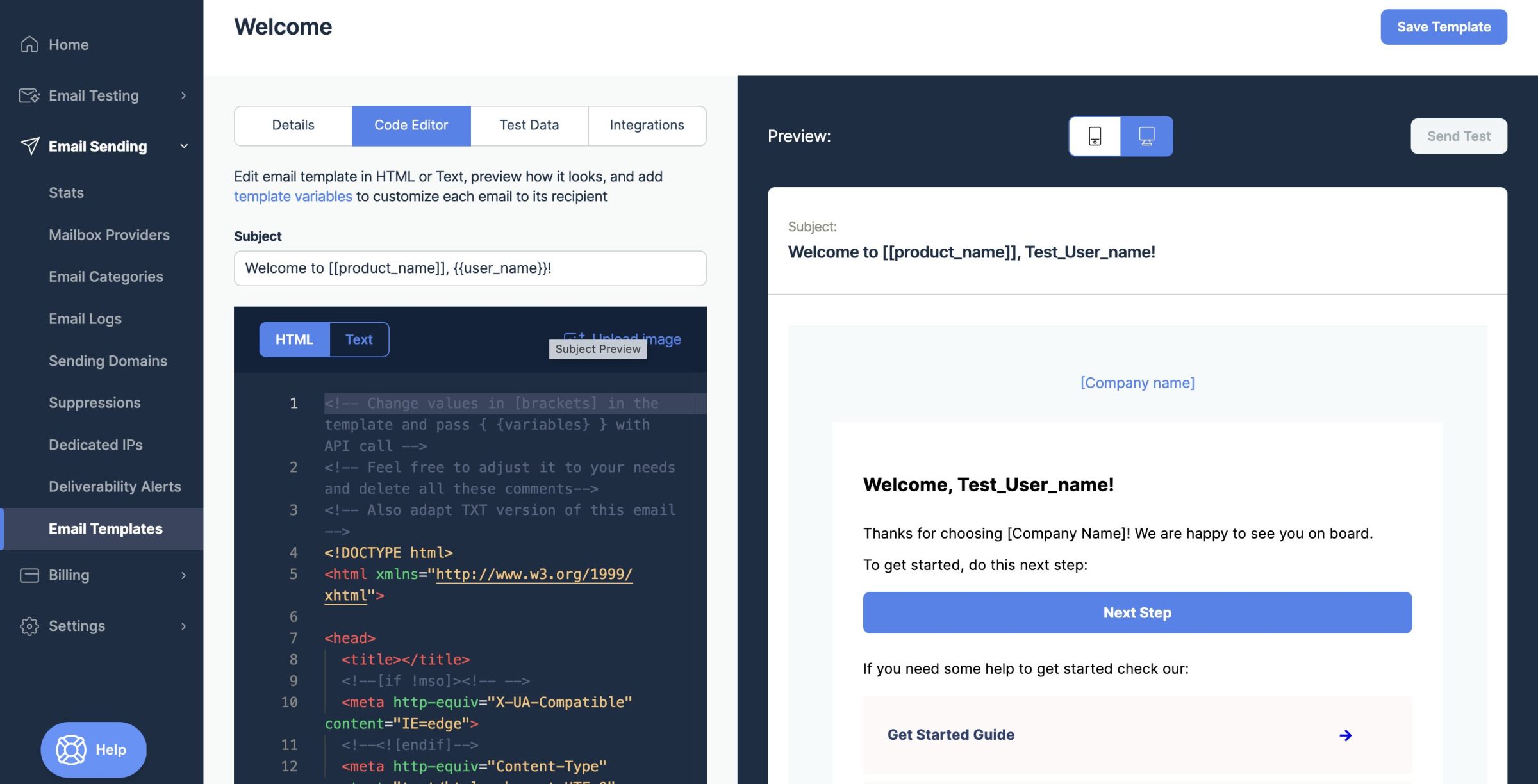
Task: Click the desktop preview icon
Action: pyautogui.click(x=1147, y=136)
